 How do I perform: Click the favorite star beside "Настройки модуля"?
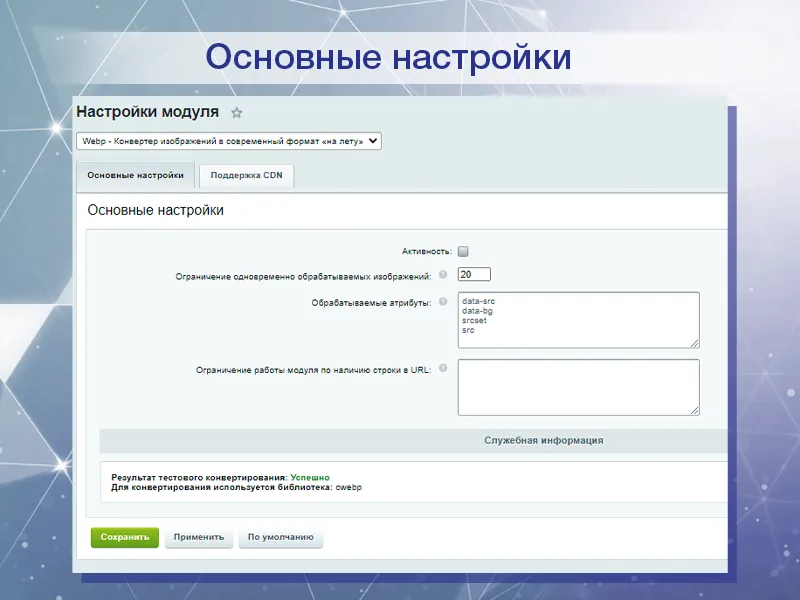236,112
